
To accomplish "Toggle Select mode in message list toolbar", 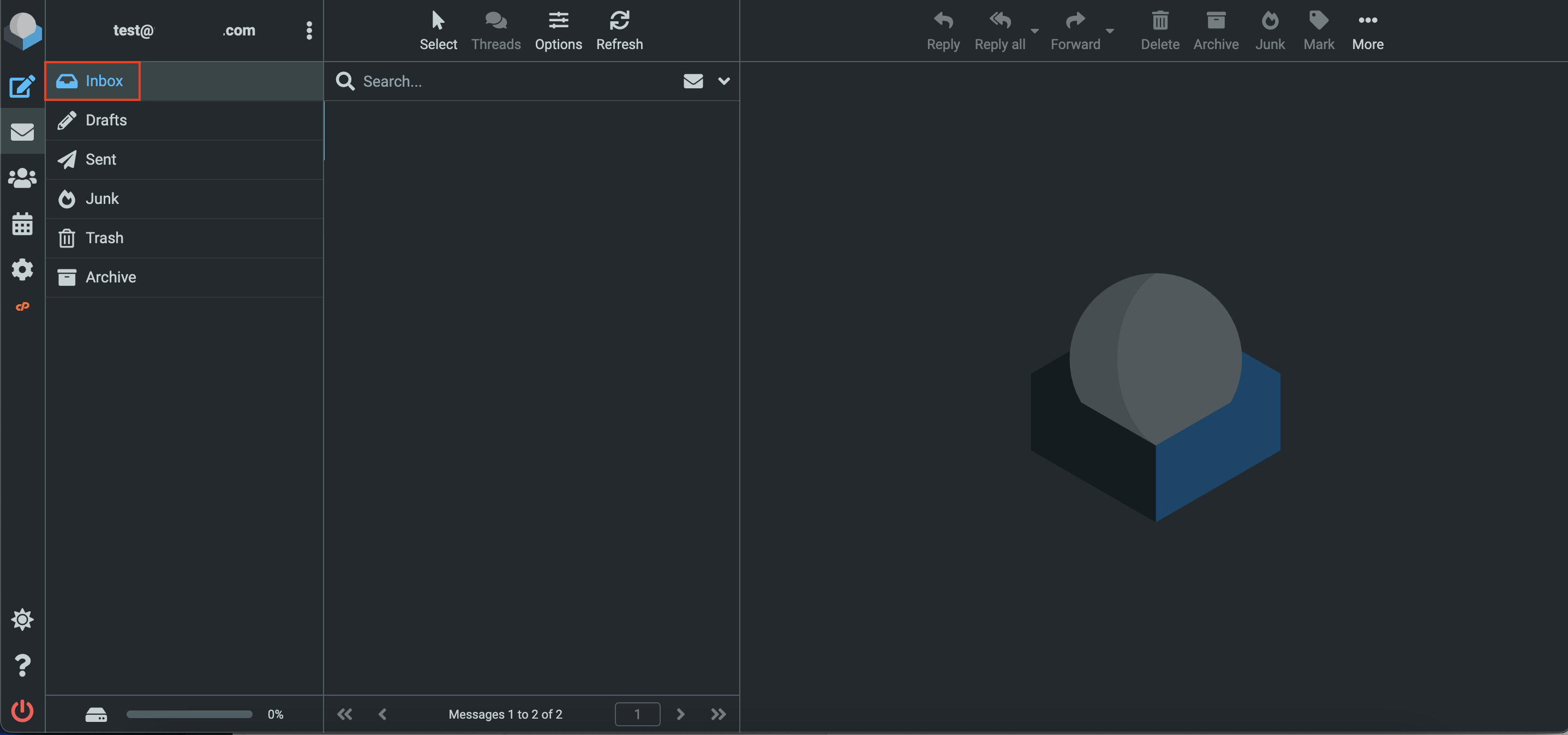I will 438,31.
